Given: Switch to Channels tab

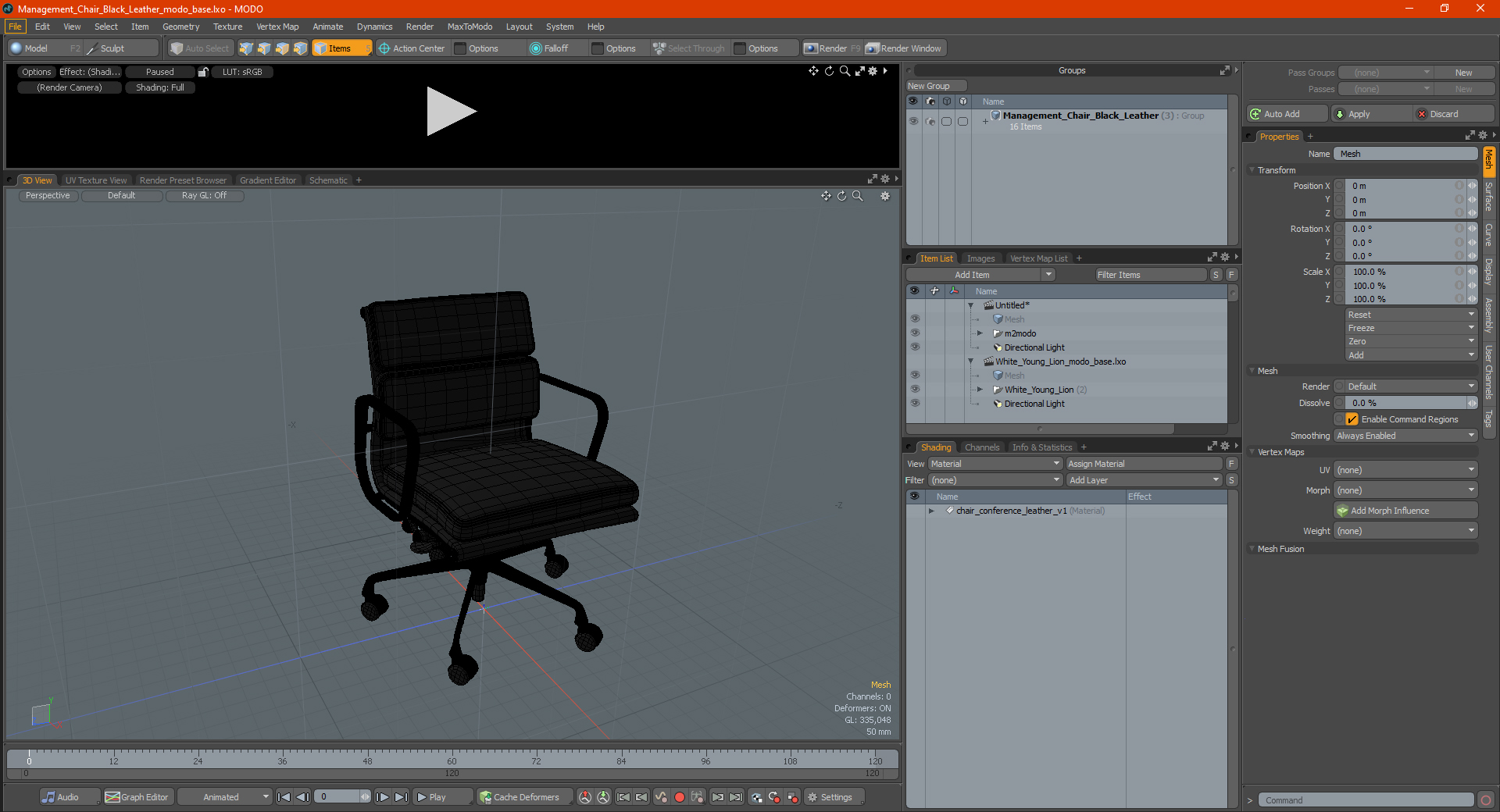Looking at the screenshot, I should (x=982, y=447).
